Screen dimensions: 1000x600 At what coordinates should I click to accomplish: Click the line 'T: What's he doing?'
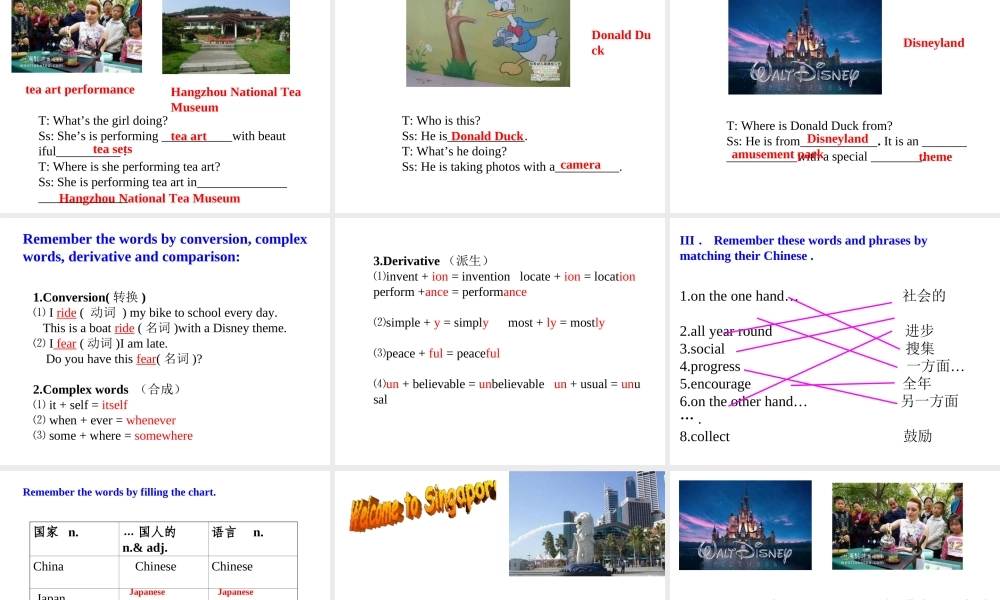tap(454, 151)
